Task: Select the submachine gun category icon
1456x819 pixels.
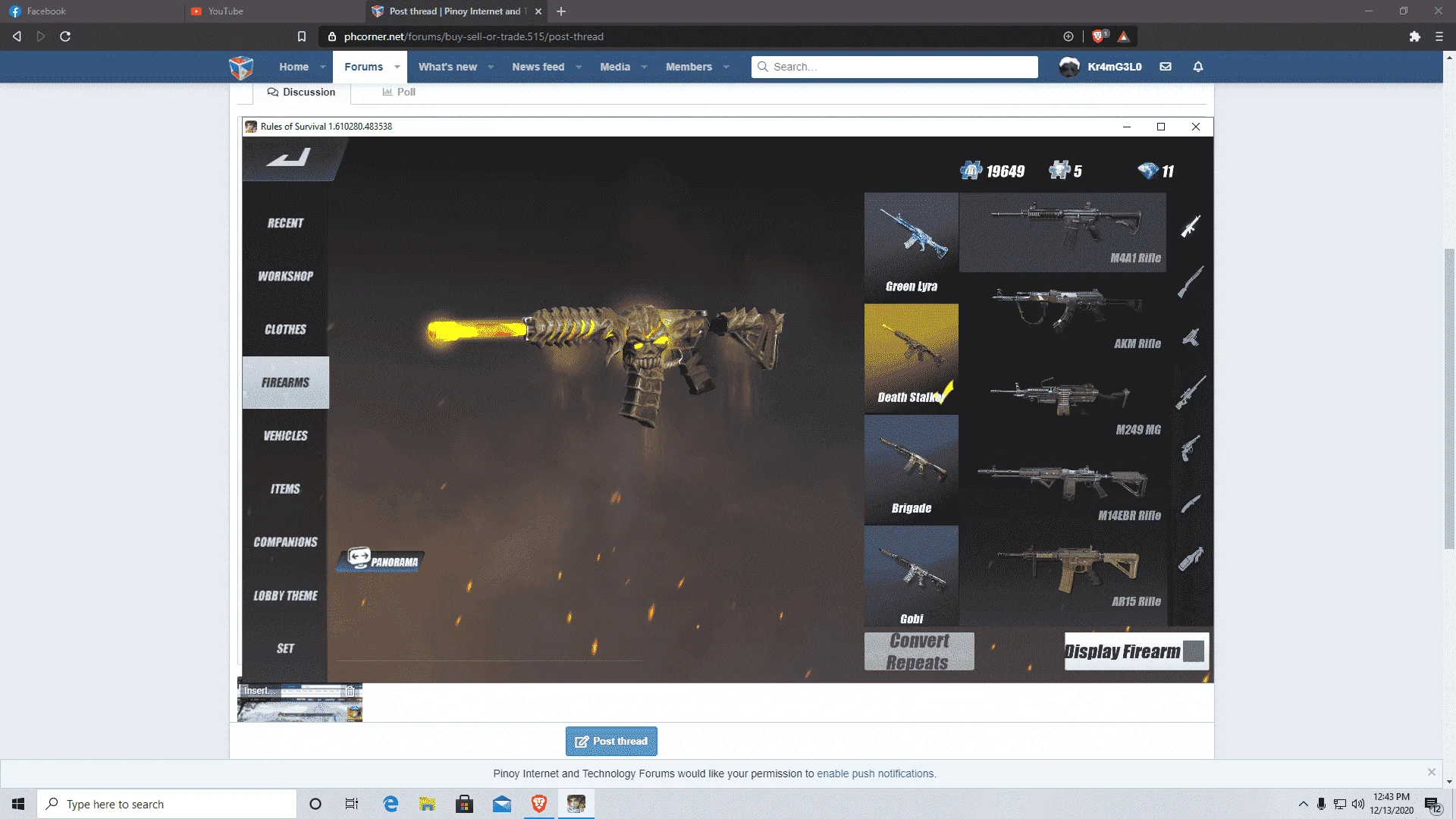Action: [x=1191, y=337]
